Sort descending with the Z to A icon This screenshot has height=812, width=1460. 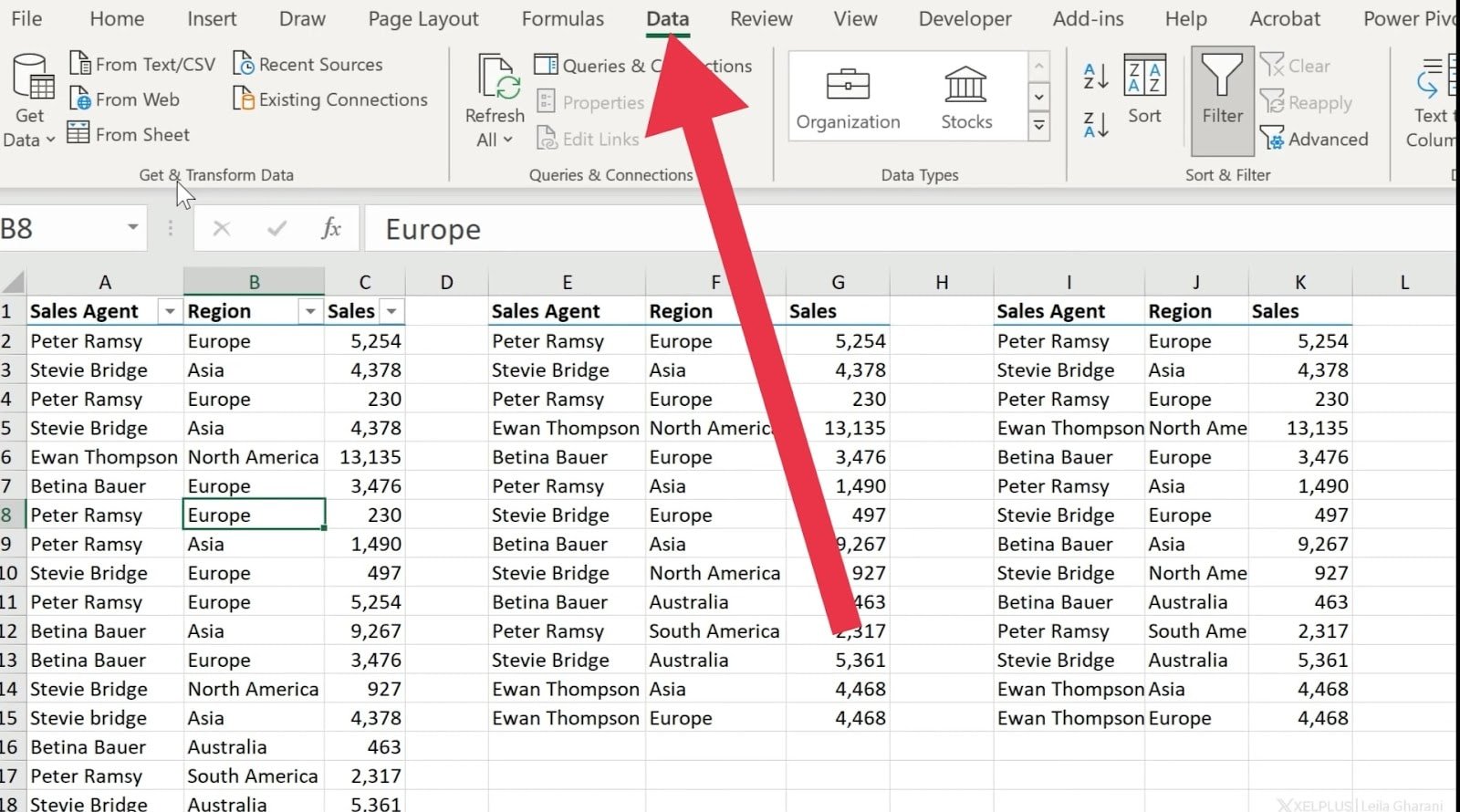(1095, 124)
